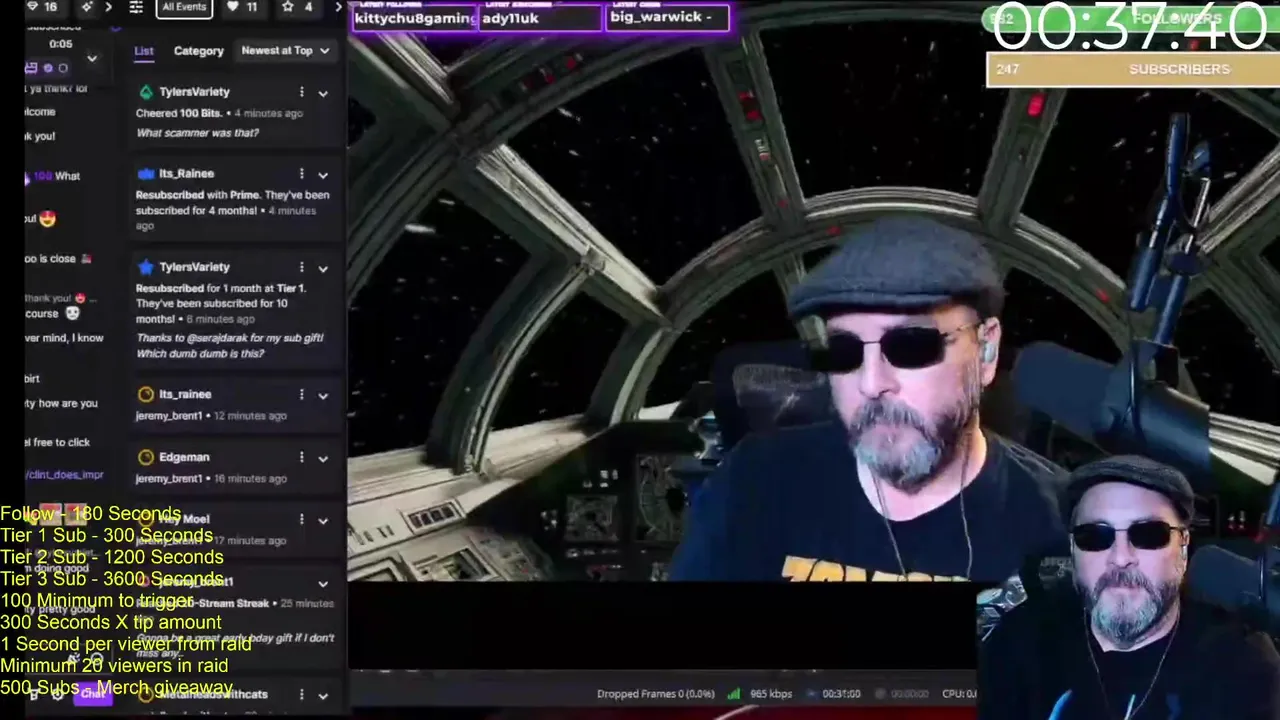
Task: Open options for the metalheadswithcats event
Action: click(301, 694)
